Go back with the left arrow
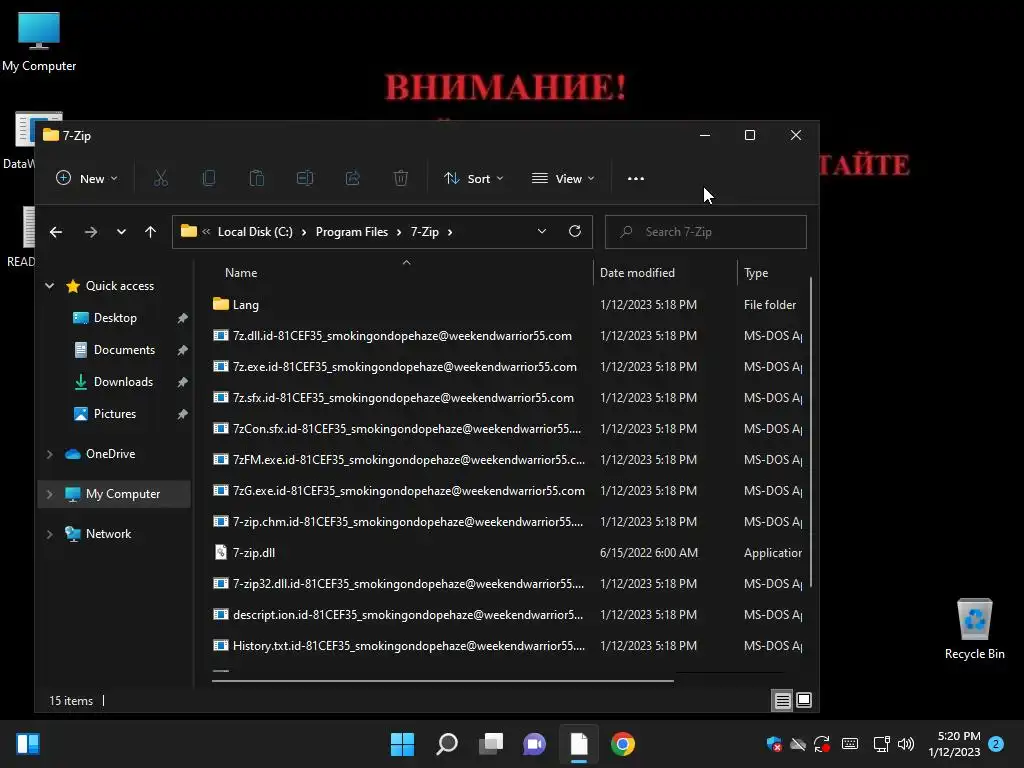The height and width of the screenshot is (768, 1024). [56, 232]
